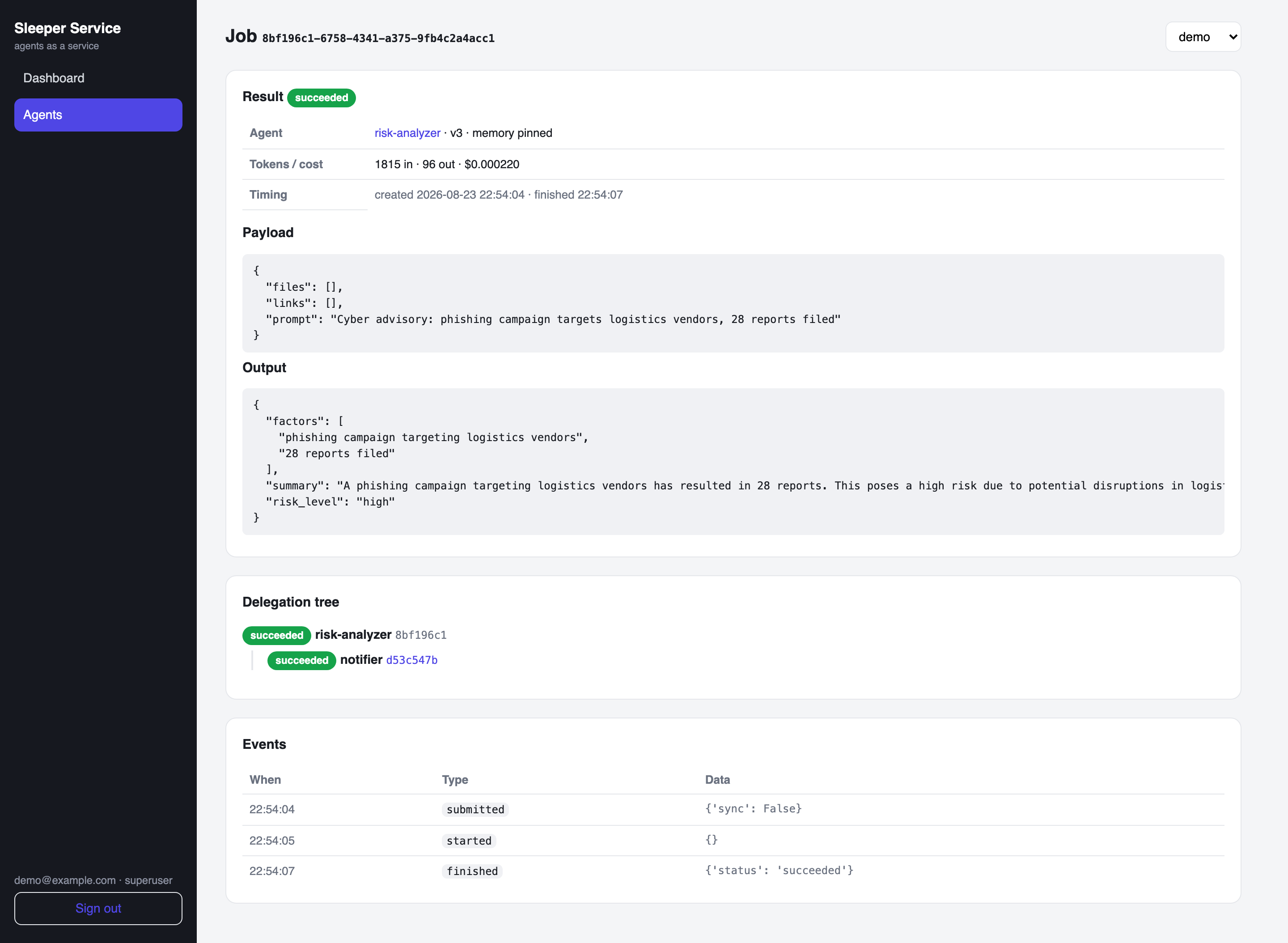
Task: Click the succeeded badge beside Result
Action: point(321,98)
